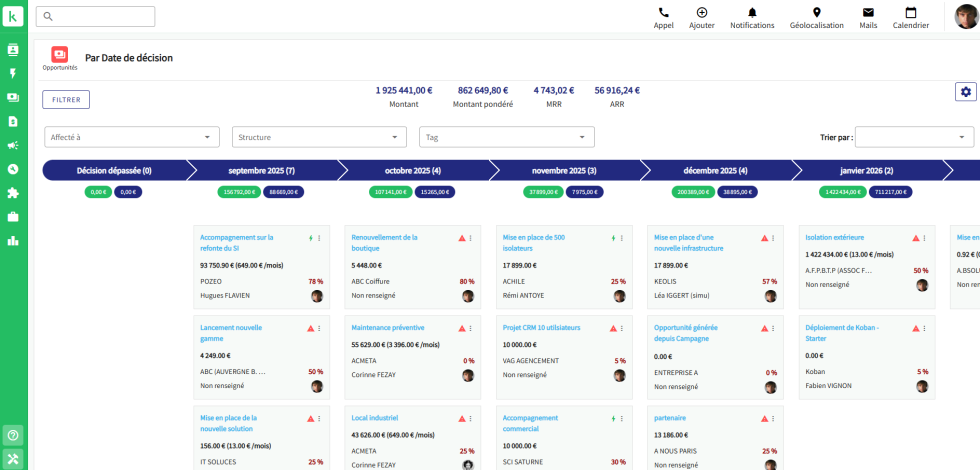Open the Appel phone icon
980x470 pixels.
pos(663,13)
